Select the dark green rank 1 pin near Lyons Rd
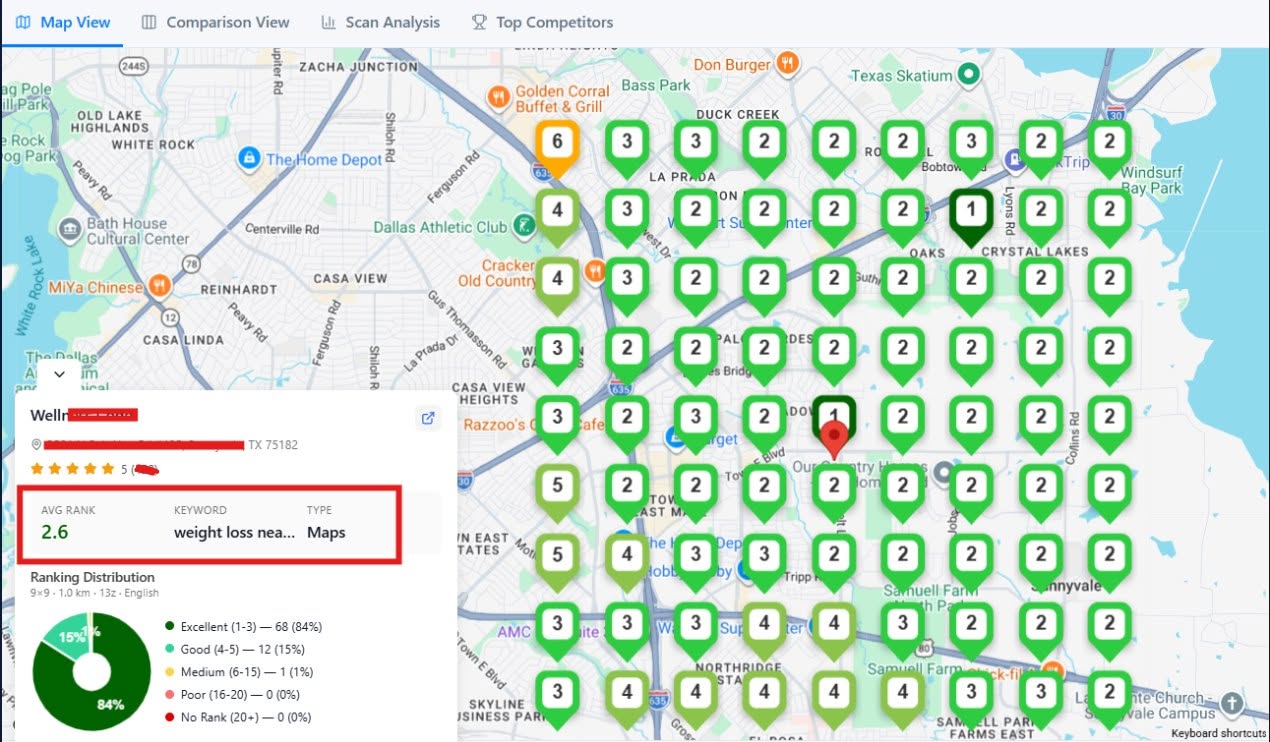 coord(971,215)
